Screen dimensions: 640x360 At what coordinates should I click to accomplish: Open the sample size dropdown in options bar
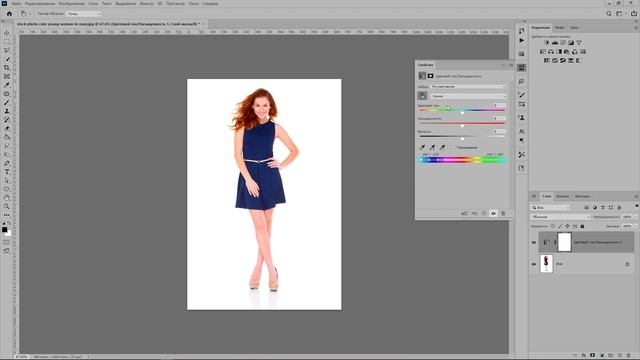click(84, 13)
